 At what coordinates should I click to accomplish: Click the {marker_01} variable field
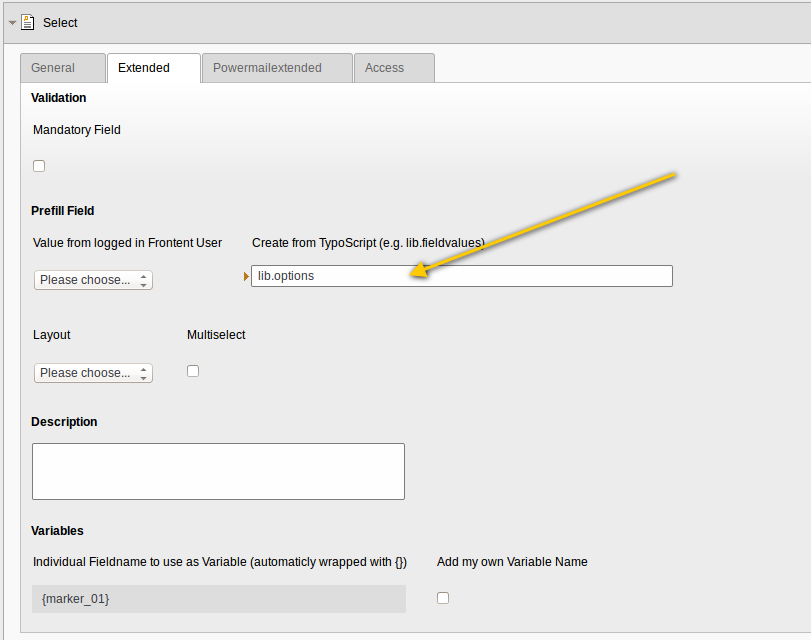coord(218,598)
